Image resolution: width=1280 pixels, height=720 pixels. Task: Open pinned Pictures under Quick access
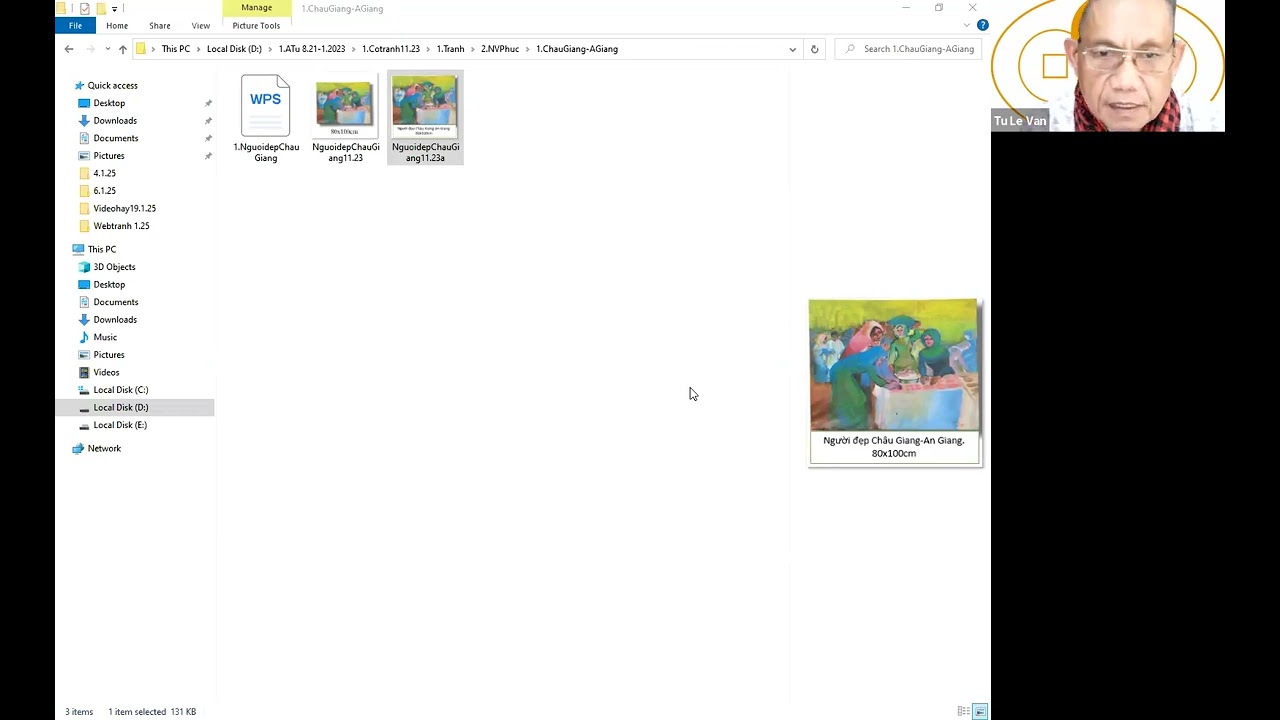109,156
